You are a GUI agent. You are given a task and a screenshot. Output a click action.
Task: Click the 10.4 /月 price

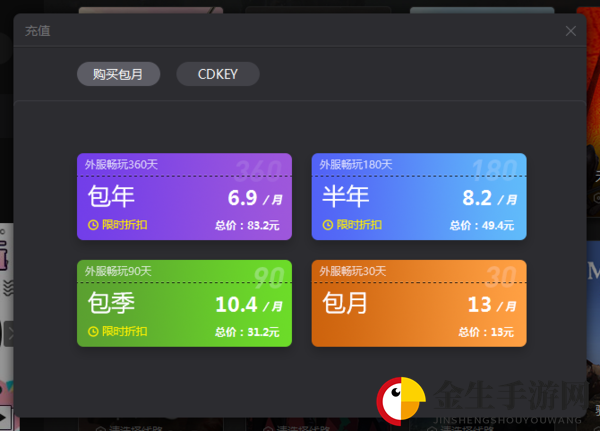click(x=249, y=305)
